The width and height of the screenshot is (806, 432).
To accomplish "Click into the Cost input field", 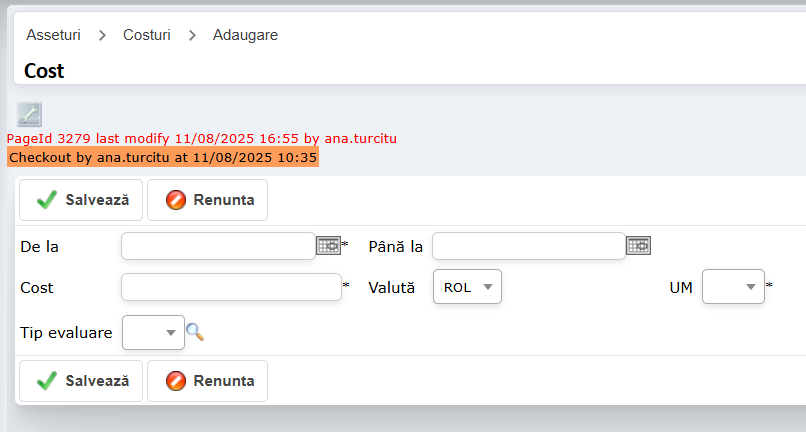I will pos(231,287).
